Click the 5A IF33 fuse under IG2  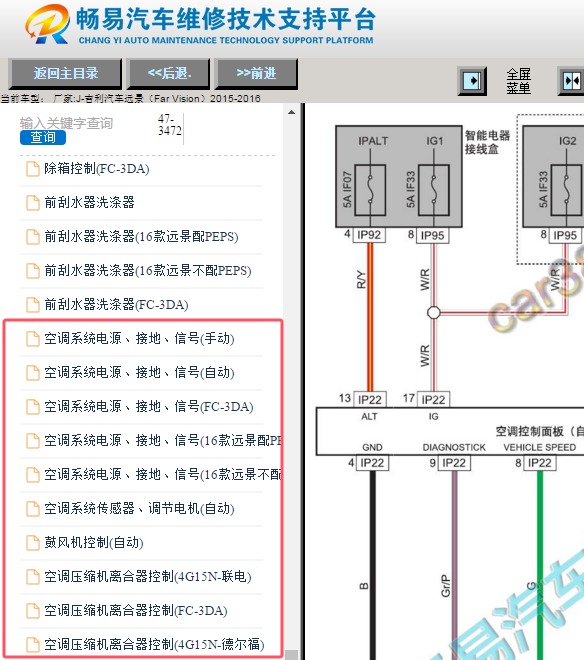pos(567,190)
